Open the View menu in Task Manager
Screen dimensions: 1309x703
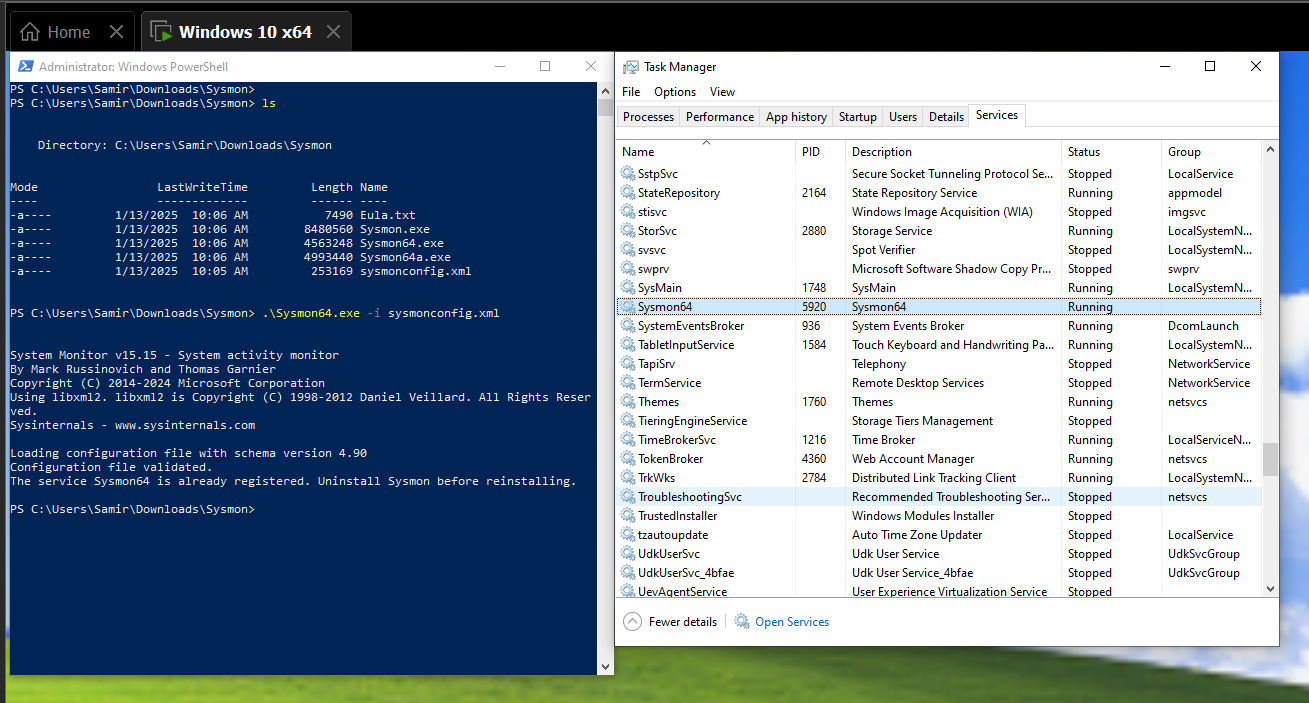coord(722,92)
